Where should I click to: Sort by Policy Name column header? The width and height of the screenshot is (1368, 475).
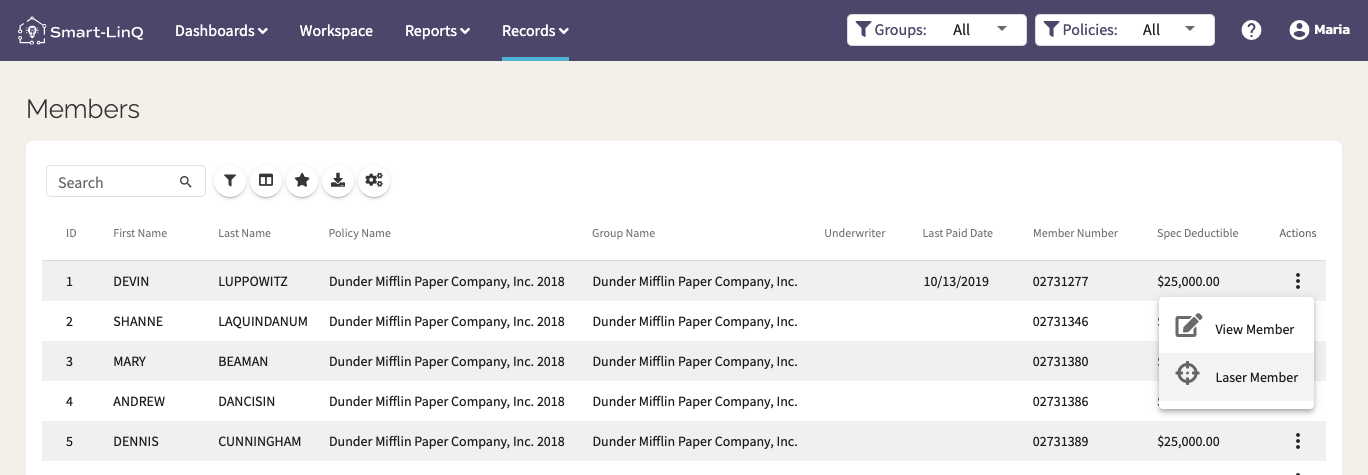[360, 233]
